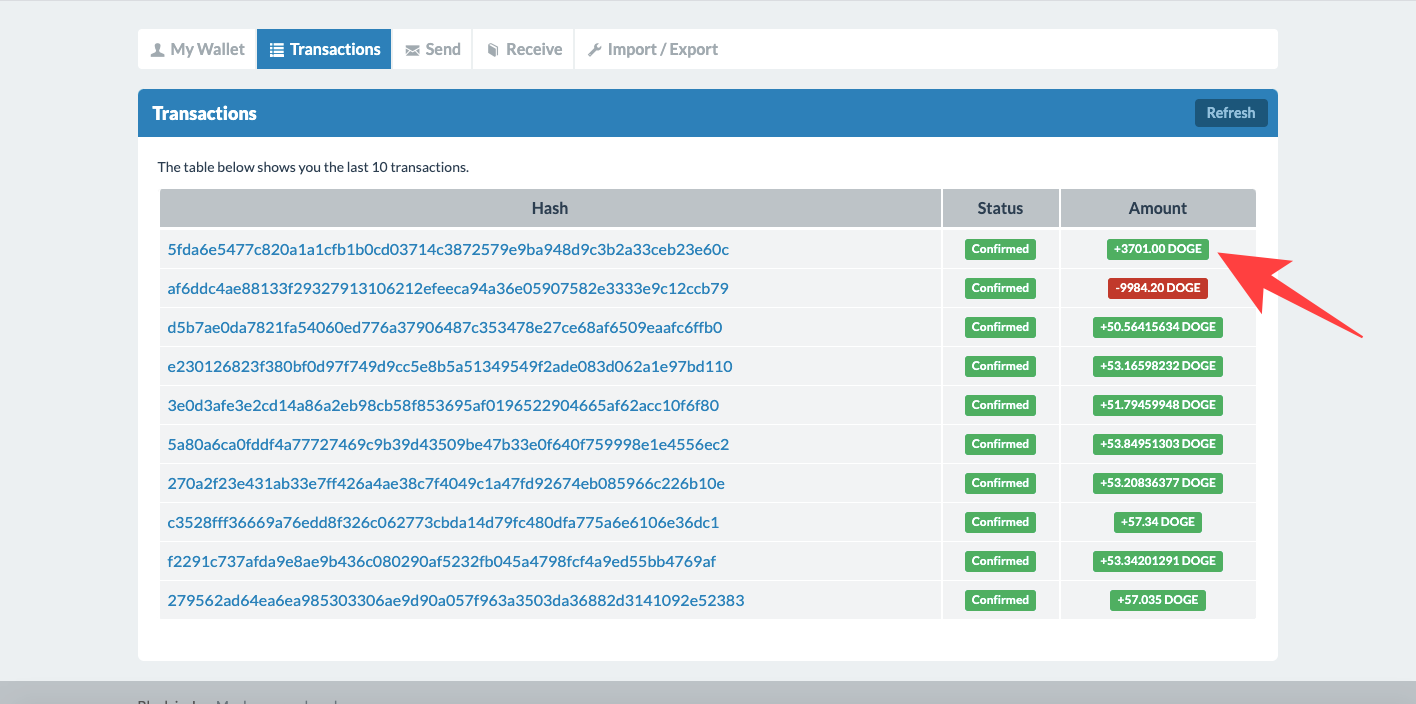Screen dimensions: 1416x704
Task: Click Confirmed status in the +57.035 DOGE row
Action: 1000,600
